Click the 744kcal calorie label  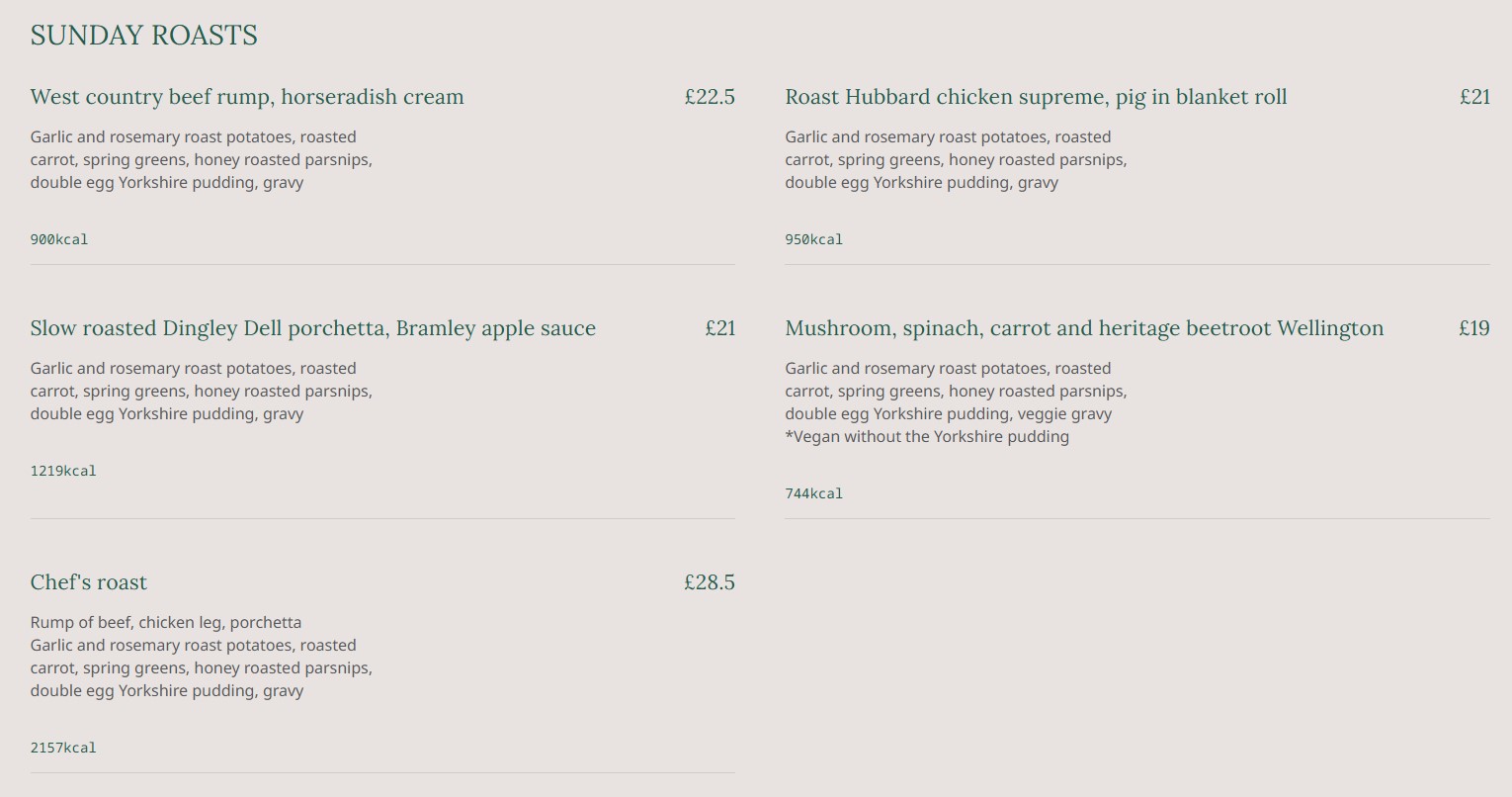coord(814,493)
